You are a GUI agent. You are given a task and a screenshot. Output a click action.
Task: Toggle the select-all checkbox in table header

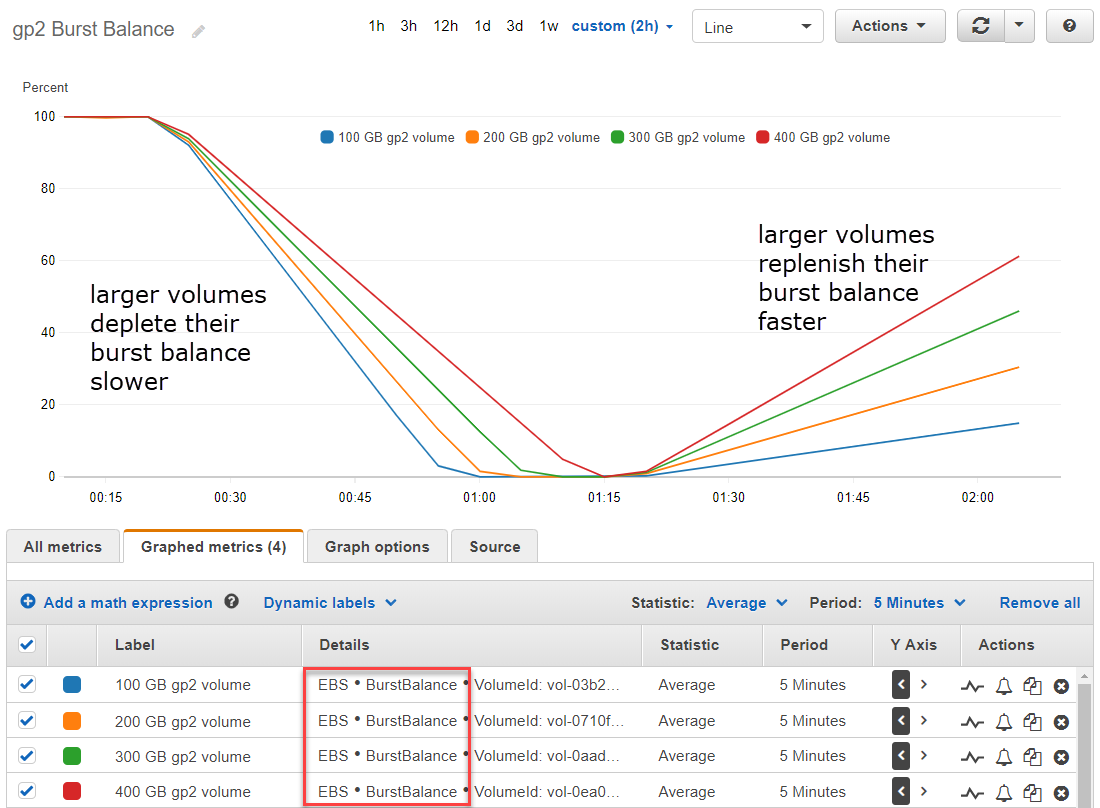click(27, 645)
